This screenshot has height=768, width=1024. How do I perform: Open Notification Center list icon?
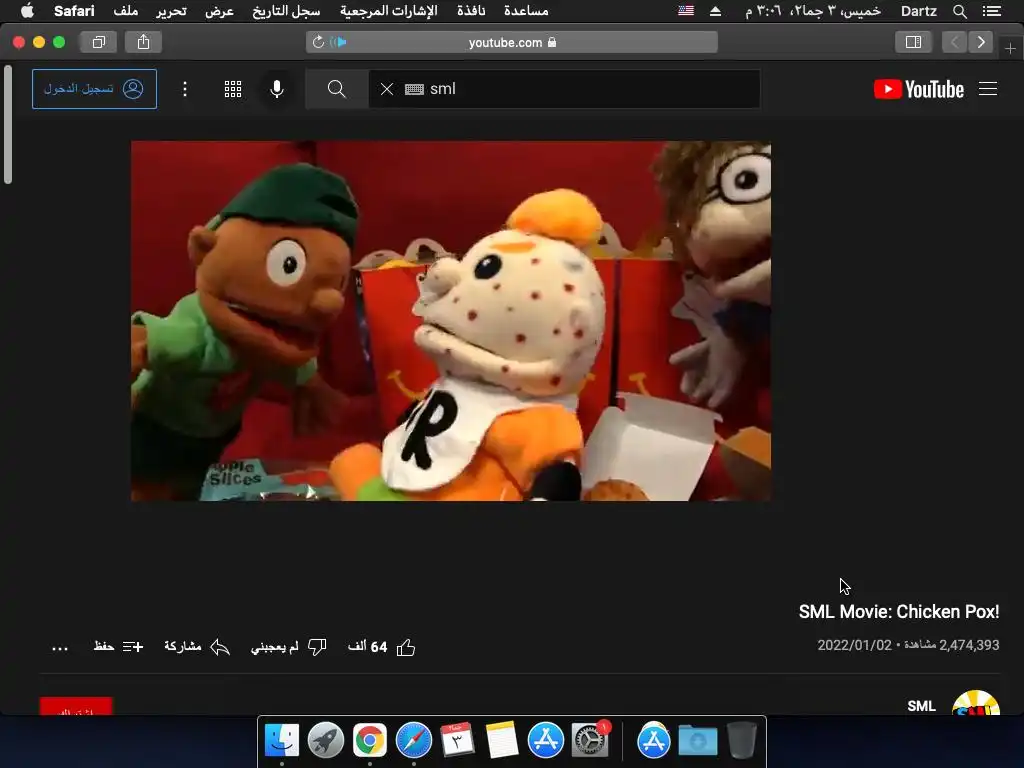tap(992, 10)
